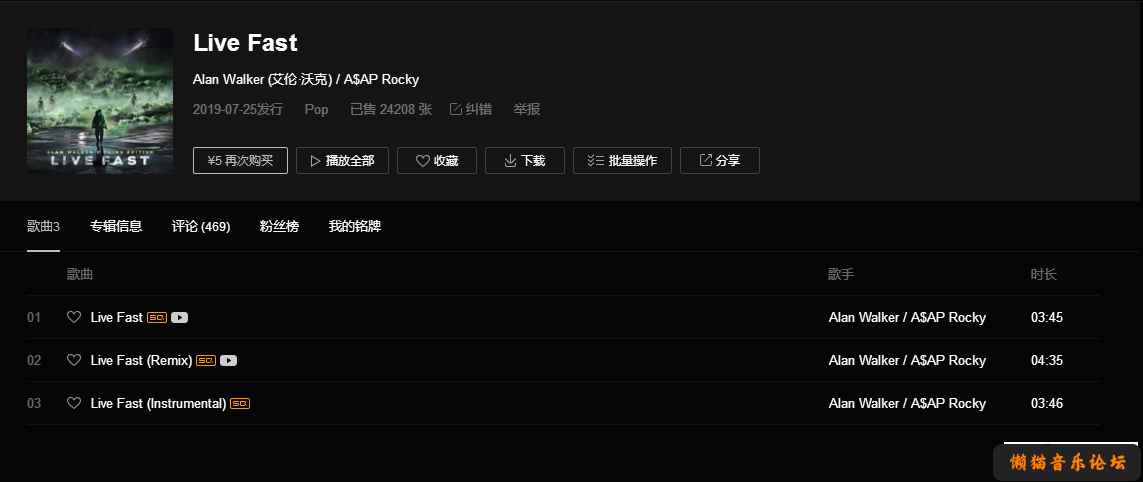Screen dimensions: 1143x482
Task: Open song title Live Fast track 01
Action: point(117,317)
